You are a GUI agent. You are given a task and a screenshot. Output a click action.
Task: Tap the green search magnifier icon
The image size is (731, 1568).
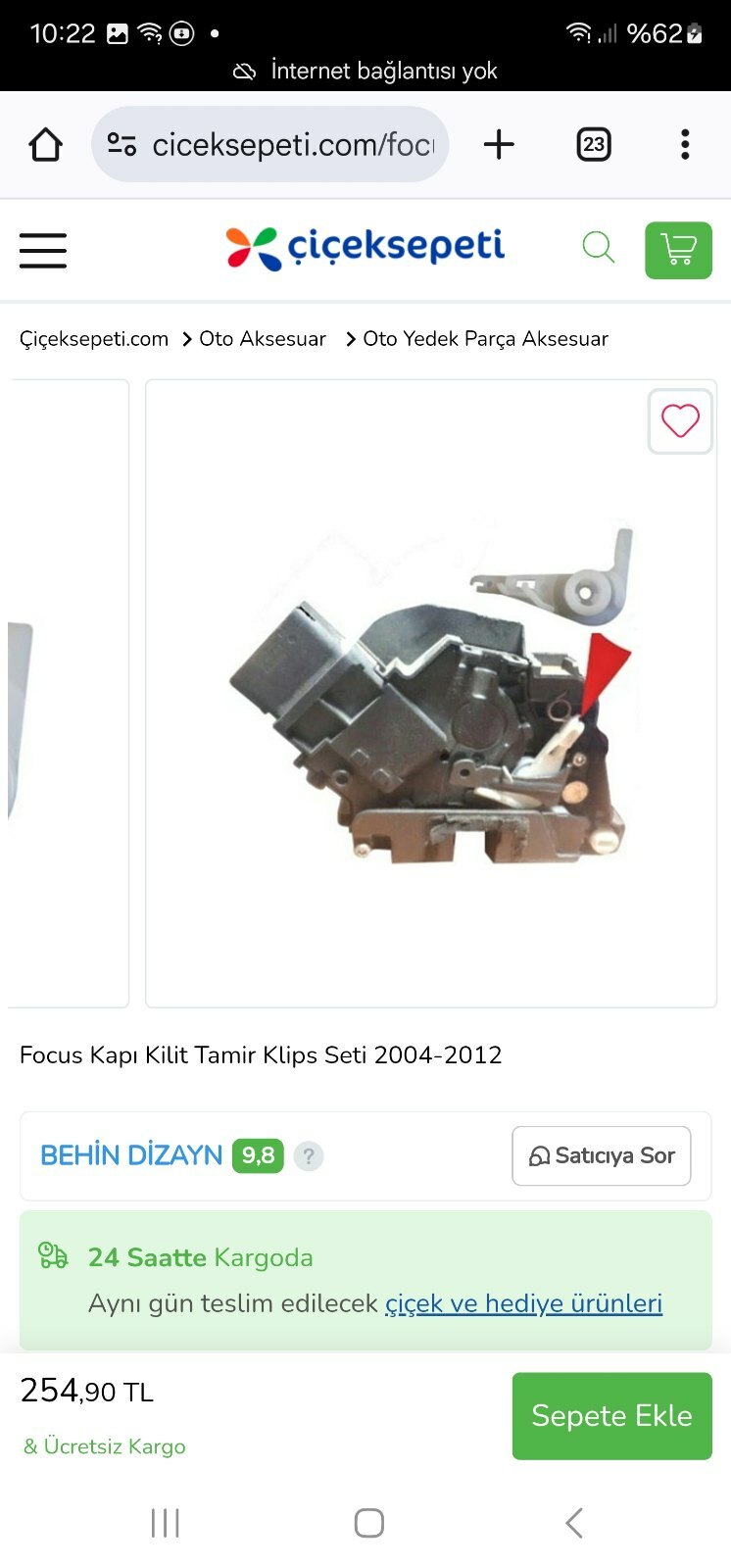[598, 248]
